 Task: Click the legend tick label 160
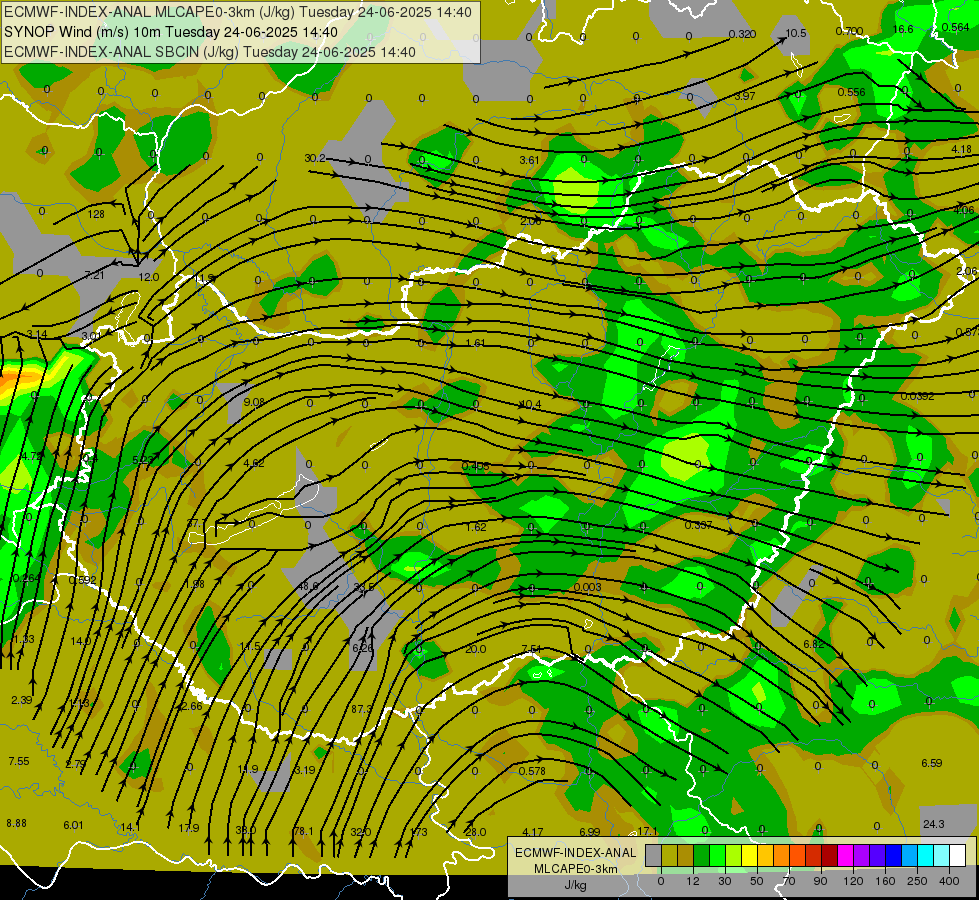[885, 881]
